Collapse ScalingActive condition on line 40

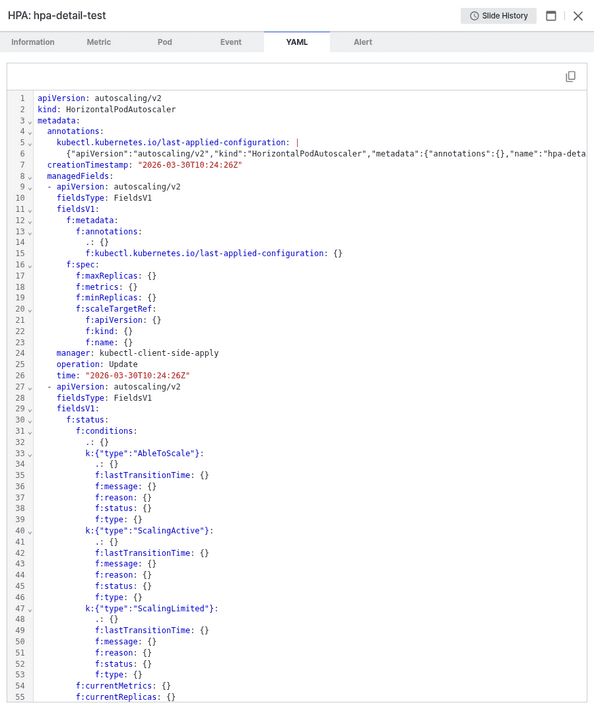(30, 532)
